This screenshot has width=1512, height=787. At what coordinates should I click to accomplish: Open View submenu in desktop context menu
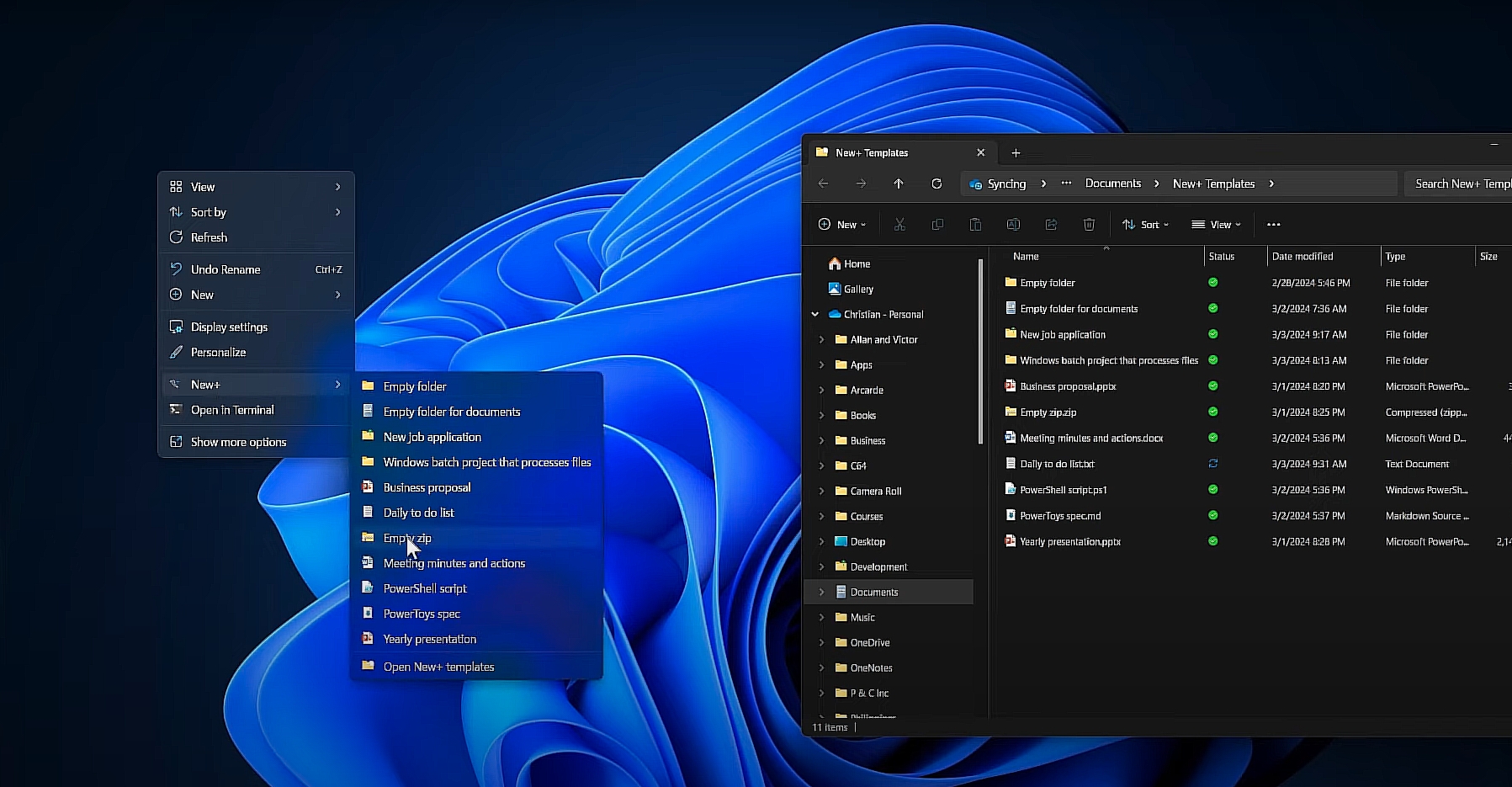point(256,187)
